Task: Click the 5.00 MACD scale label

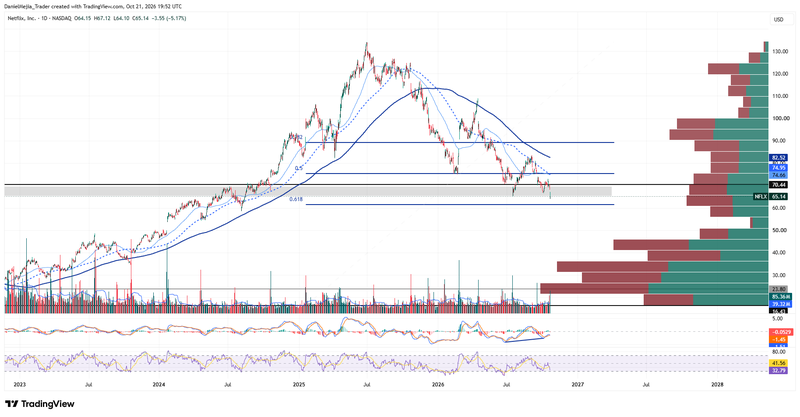Action: (778, 318)
